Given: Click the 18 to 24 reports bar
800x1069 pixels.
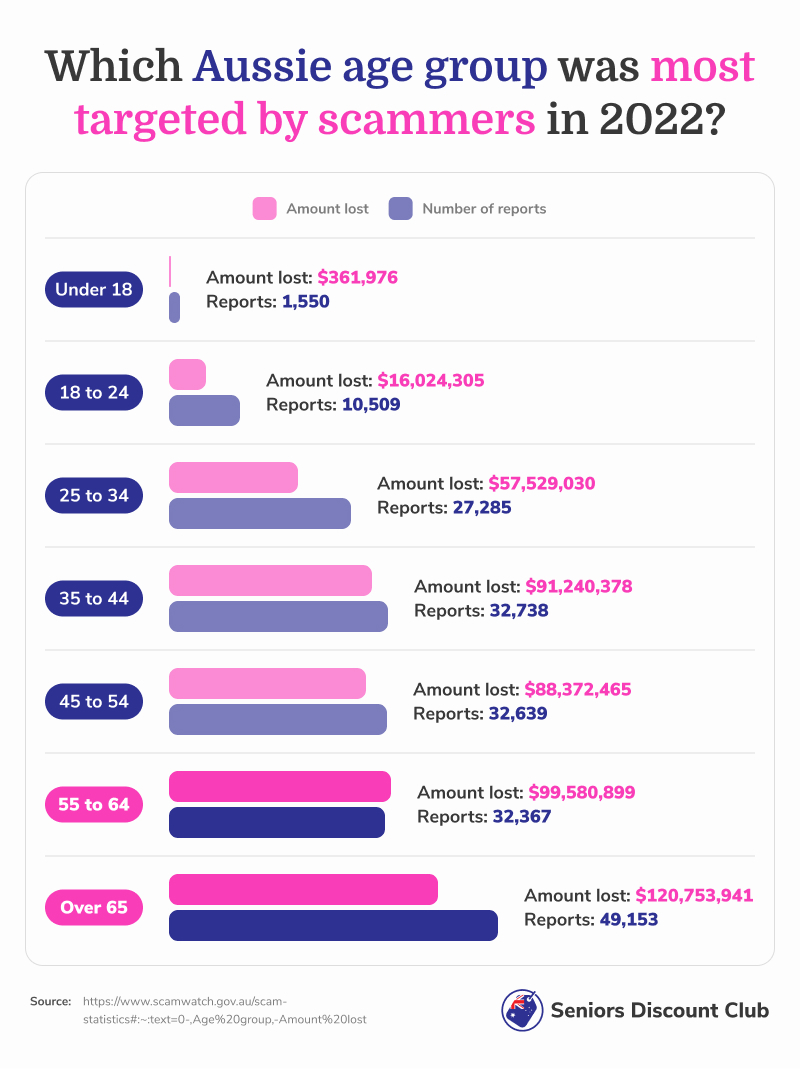Looking at the screenshot, I should pyautogui.click(x=204, y=410).
